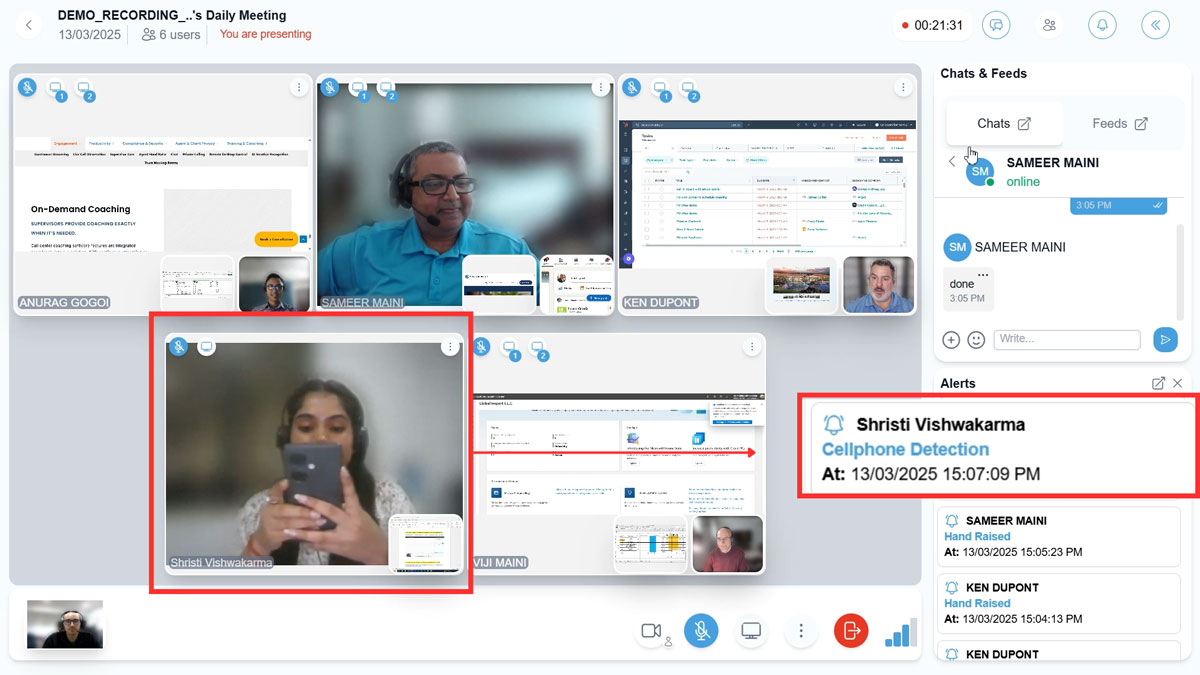The image size is (1200, 675).
Task: Open the chat panel icon in header
Action: 996,26
